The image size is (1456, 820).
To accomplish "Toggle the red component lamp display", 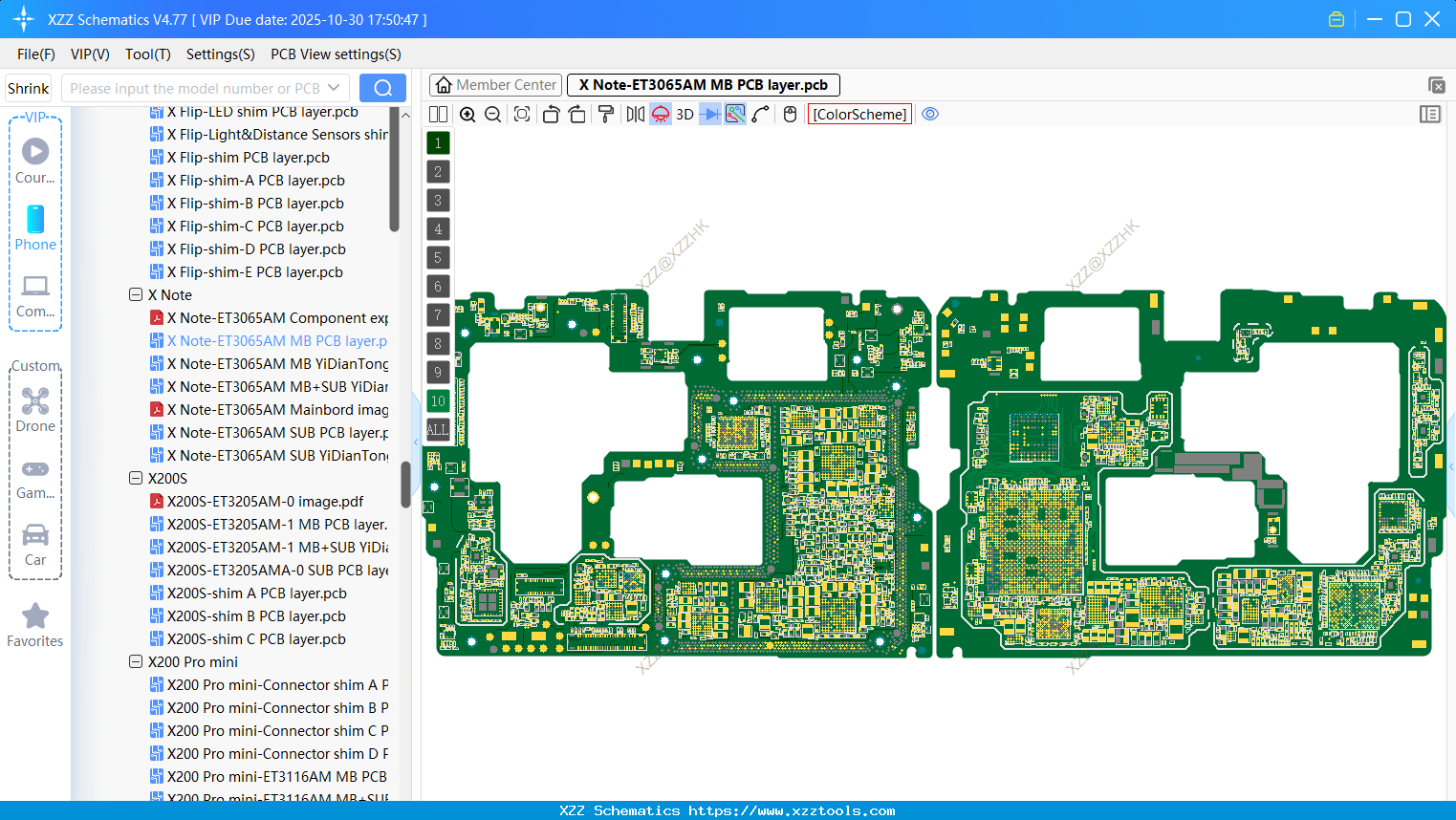I will (x=660, y=114).
